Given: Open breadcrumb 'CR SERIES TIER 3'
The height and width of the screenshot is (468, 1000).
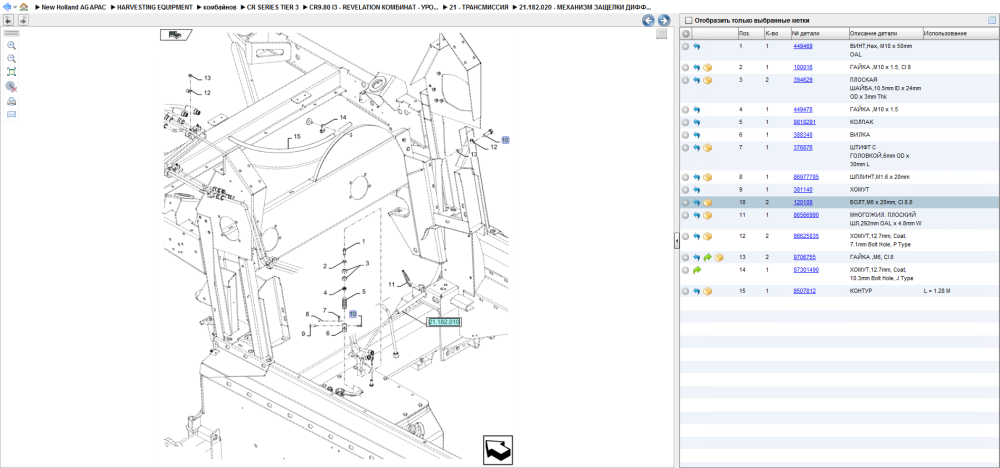Looking at the screenshot, I should click(273, 6).
